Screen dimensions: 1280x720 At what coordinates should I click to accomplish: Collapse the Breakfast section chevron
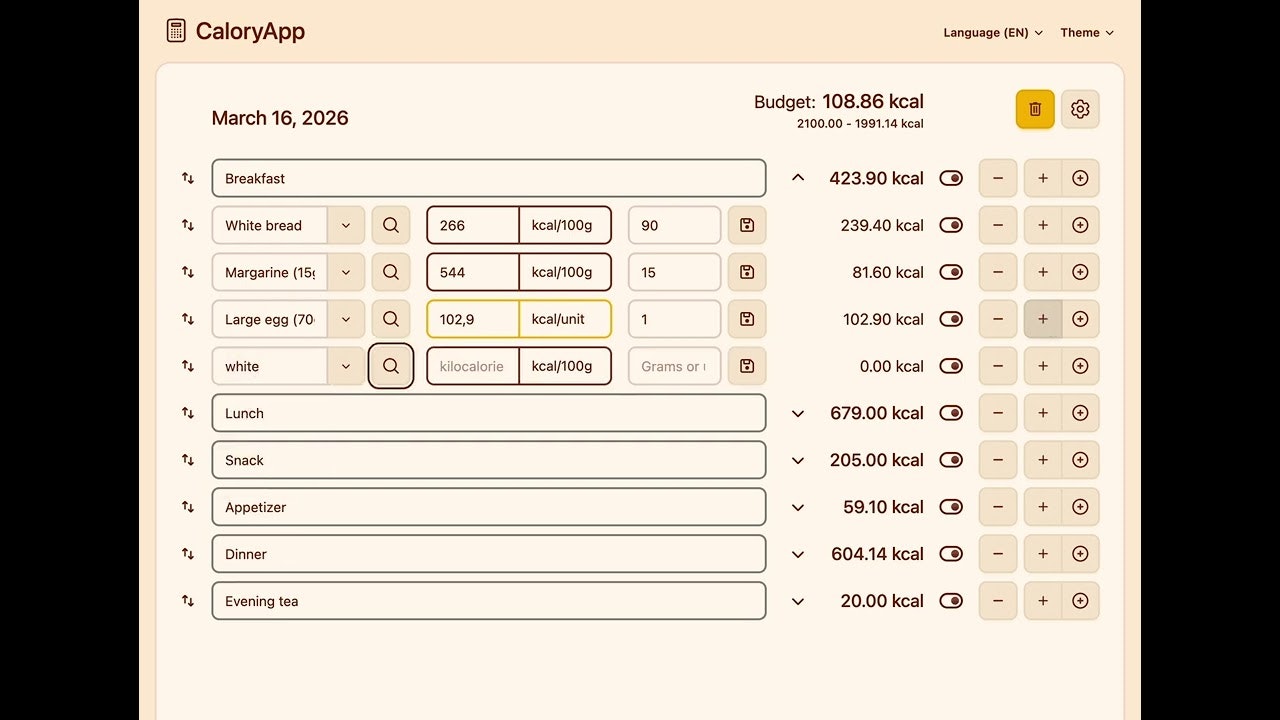798,178
